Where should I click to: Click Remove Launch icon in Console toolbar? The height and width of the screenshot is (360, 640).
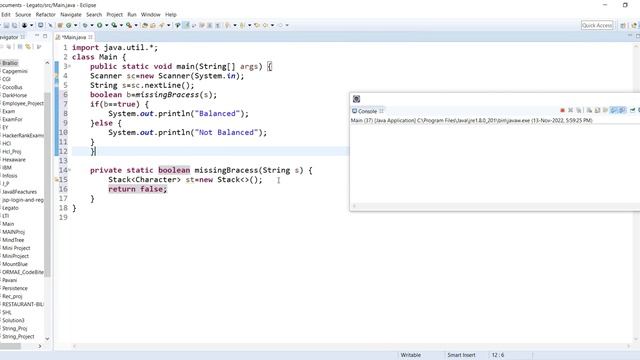(571, 110)
